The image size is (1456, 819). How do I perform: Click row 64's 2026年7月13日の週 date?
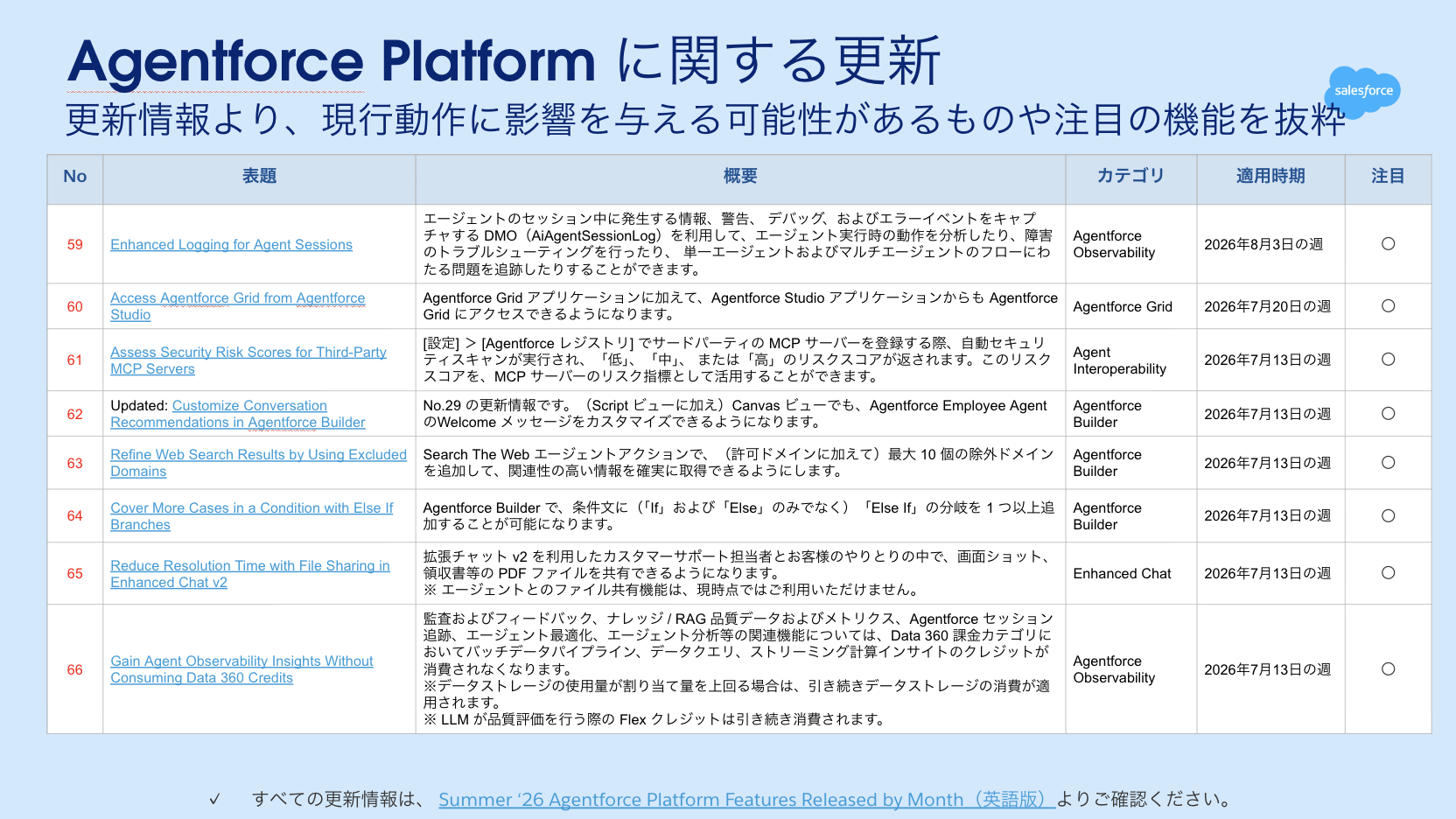1267,516
